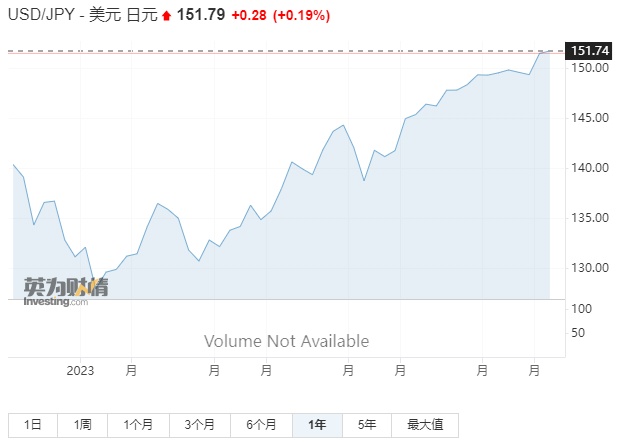Click the USD/JPY - 美元 日元 title
Viewport: 624px width, 443px height.
[80, 16]
